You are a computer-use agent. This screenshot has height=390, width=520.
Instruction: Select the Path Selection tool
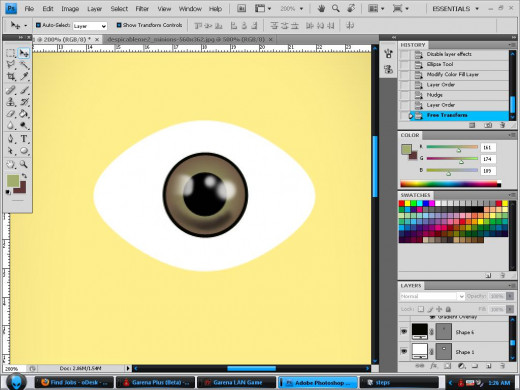pos(11,151)
